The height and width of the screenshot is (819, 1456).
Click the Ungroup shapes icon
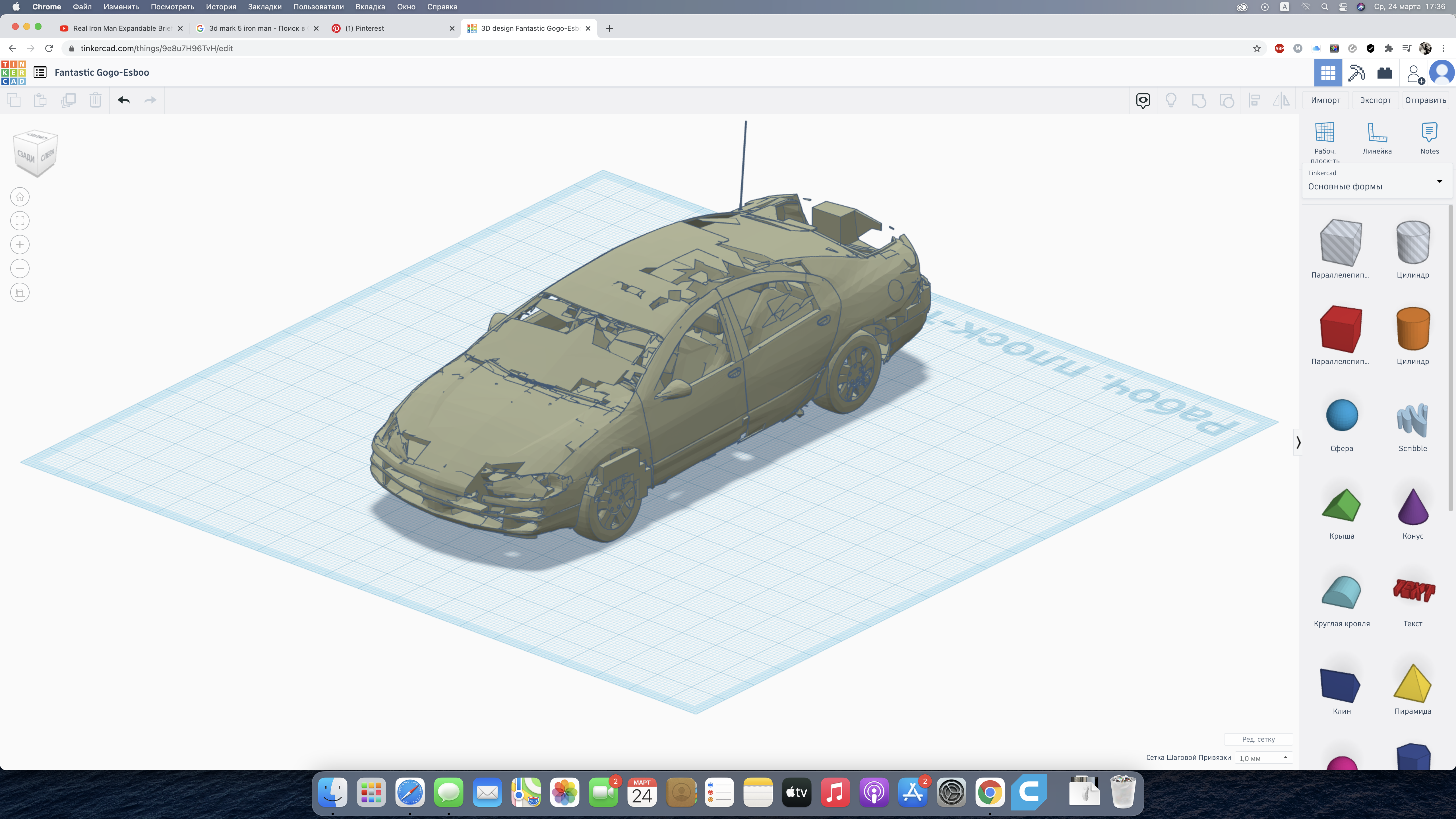(x=1227, y=101)
